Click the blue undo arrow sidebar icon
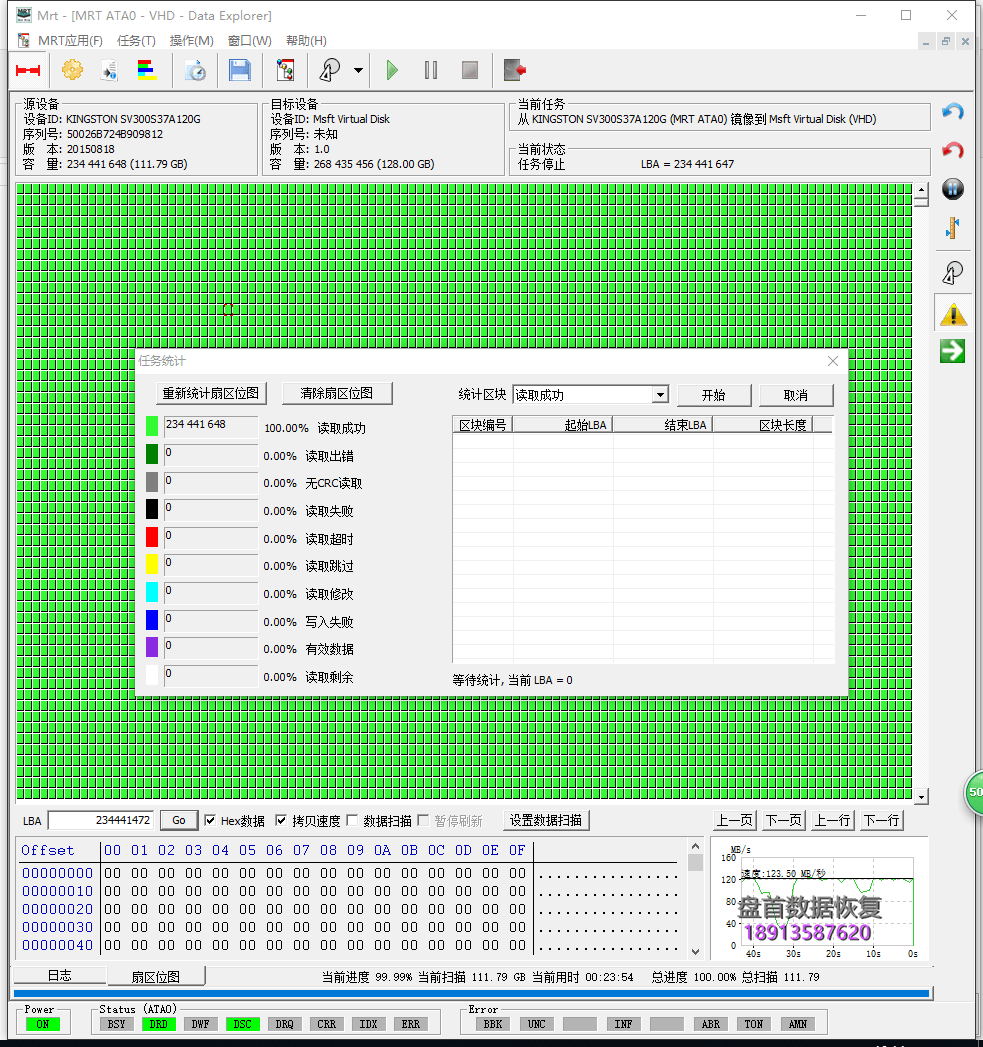Screen dimensions: 983x1047 tap(953, 112)
